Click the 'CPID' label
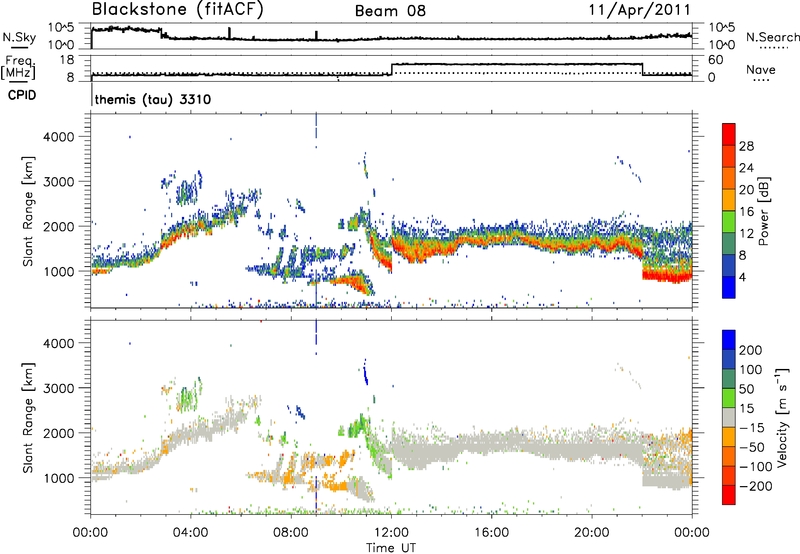This screenshot has width=800, height=554. coord(21,95)
